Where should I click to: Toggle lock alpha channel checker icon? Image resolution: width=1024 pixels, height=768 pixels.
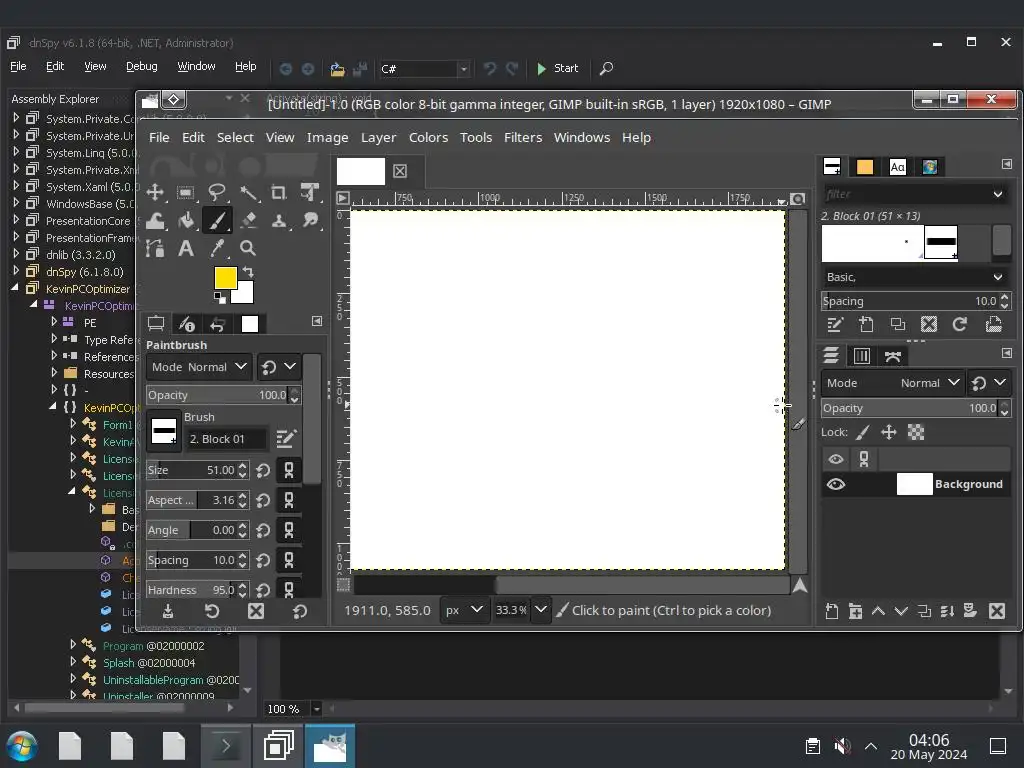click(x=916, y=432)
